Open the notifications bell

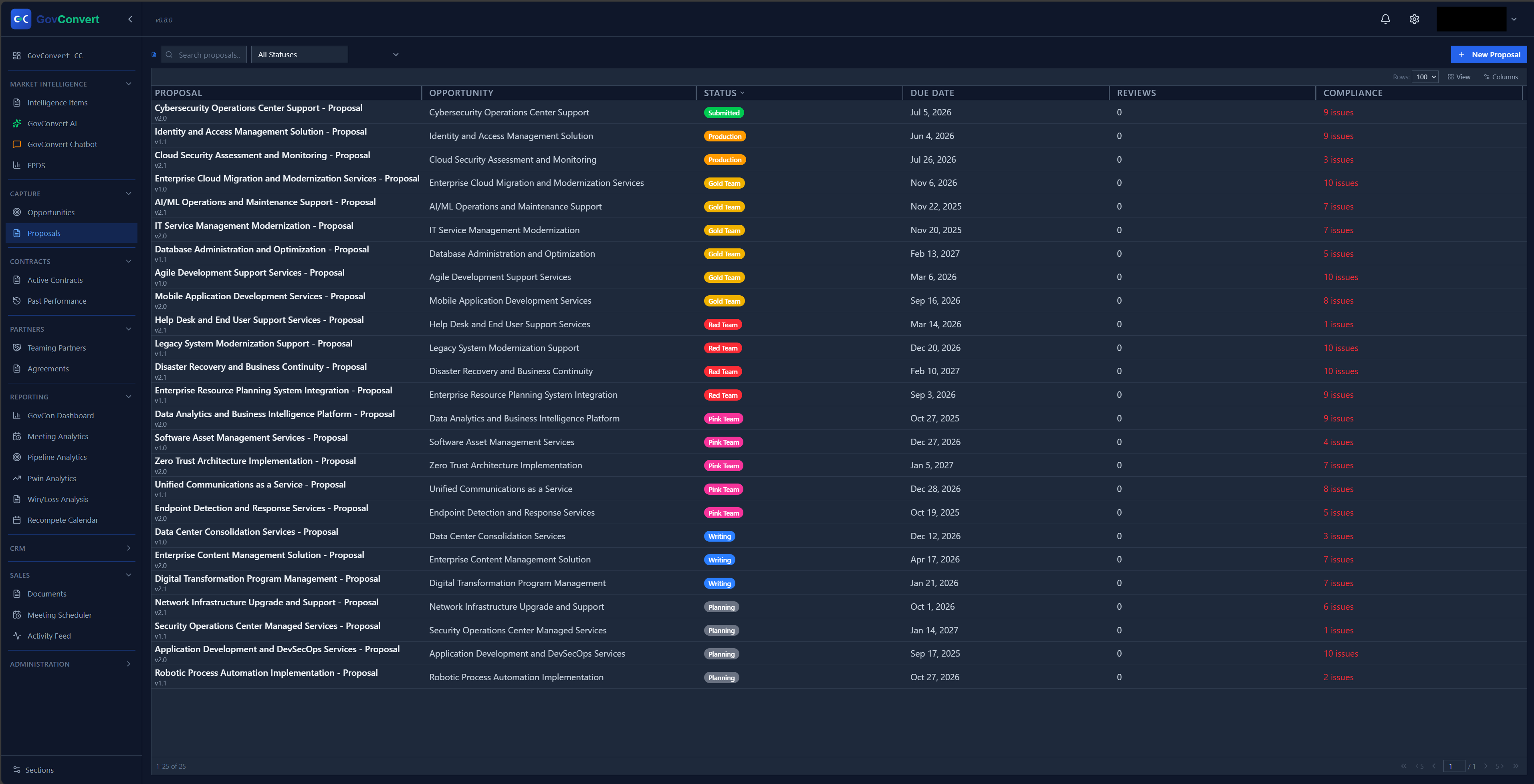tap(1386, 18)
